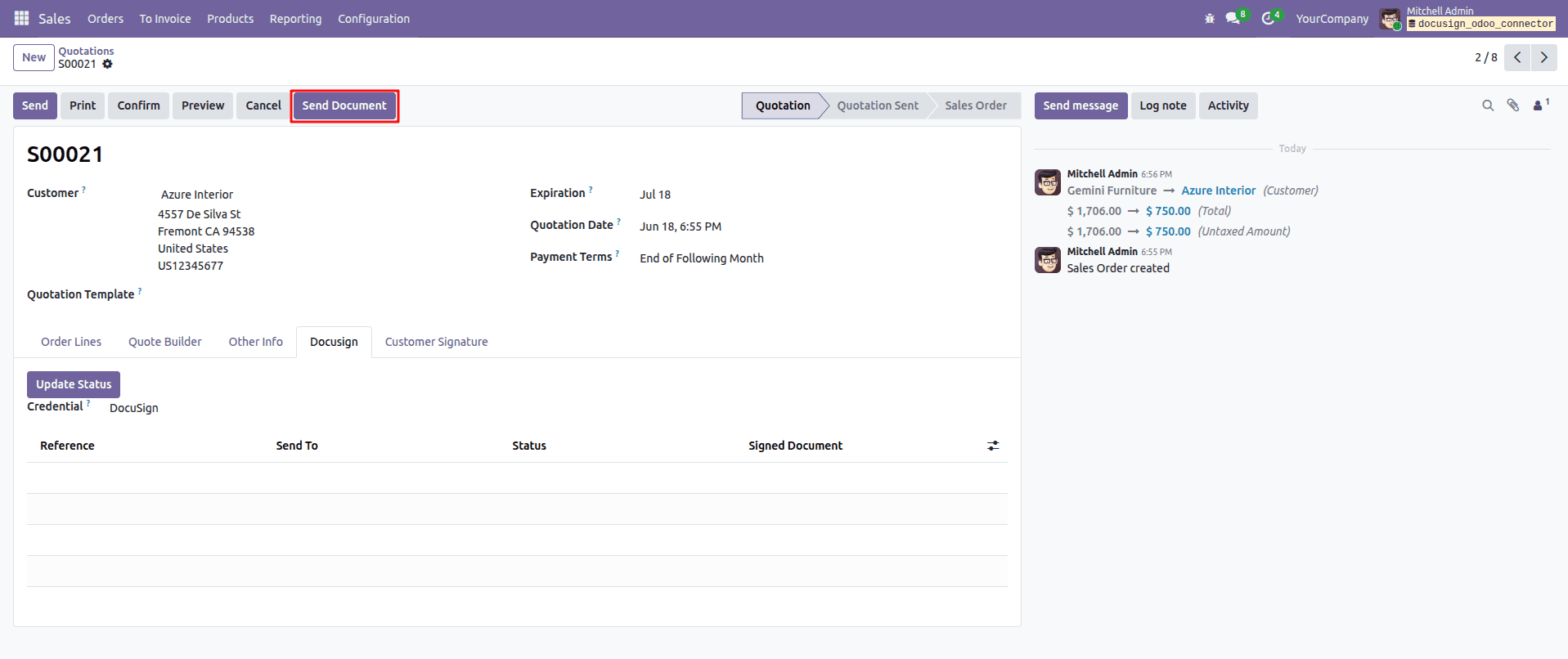Switch to the Order Lines tab

point(71,342)
